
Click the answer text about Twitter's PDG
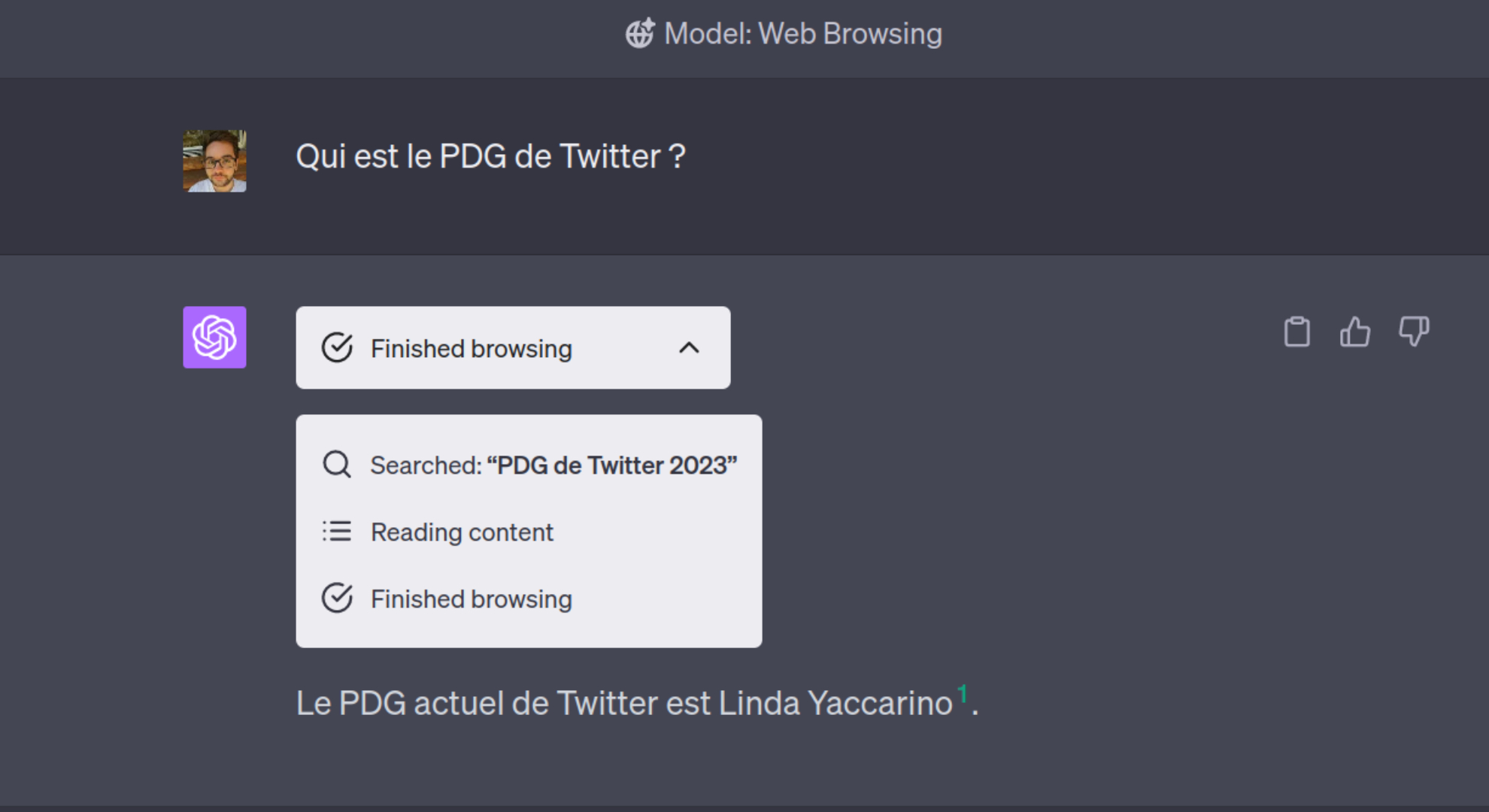coord(637,703)
